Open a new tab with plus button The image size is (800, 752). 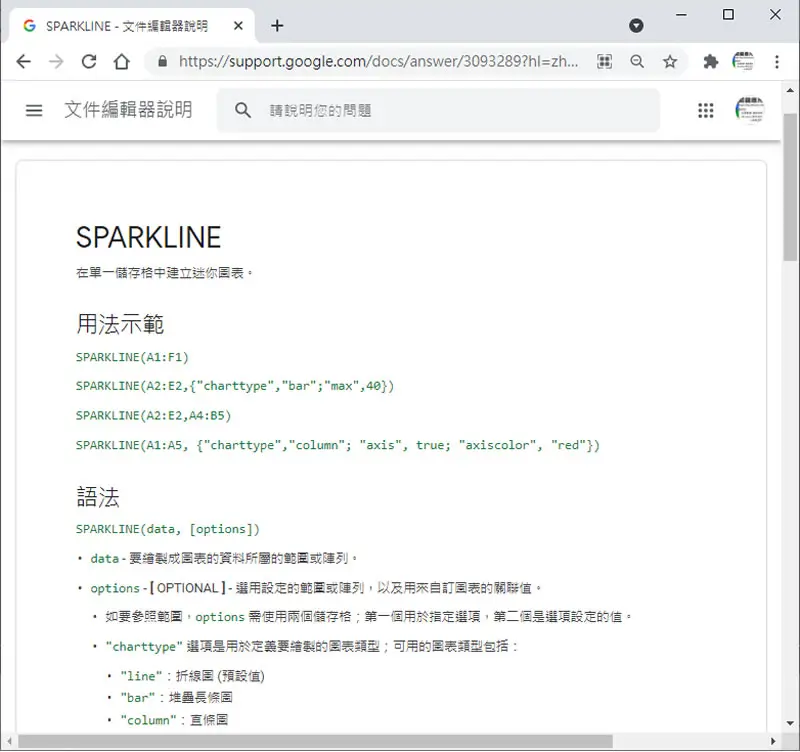[277, 26]
